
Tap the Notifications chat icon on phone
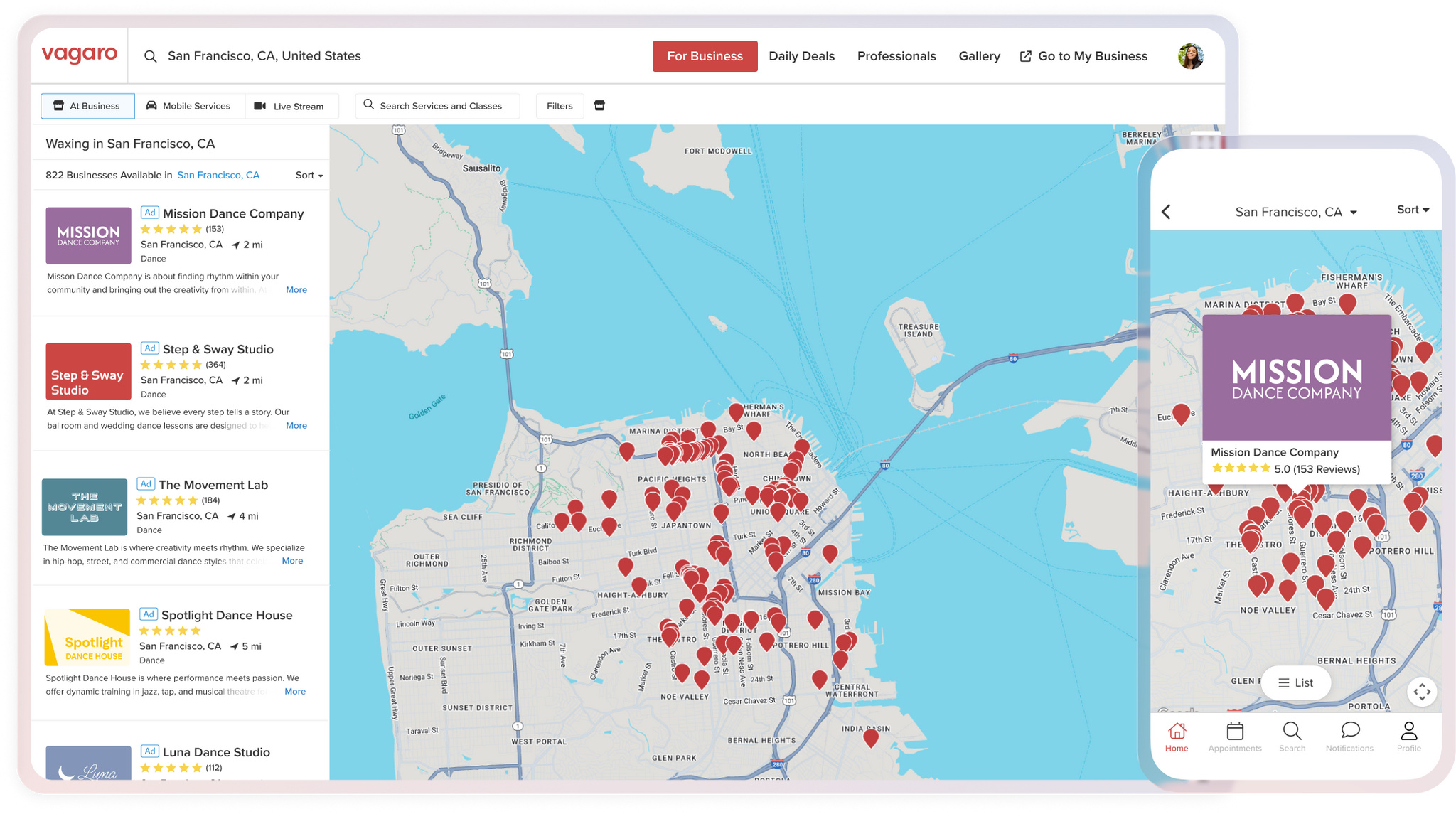pyautogui.click(x=1350, y=731)
